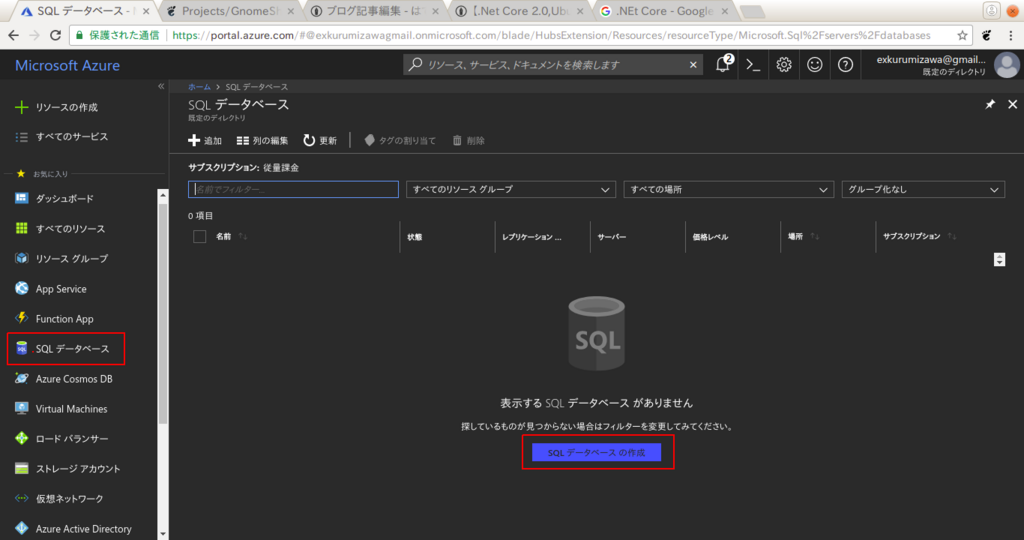Switch to Projects/GnomeSh browser tab
The width and height of the screenshot is (1024, 540).
click(x=229, y=11)
